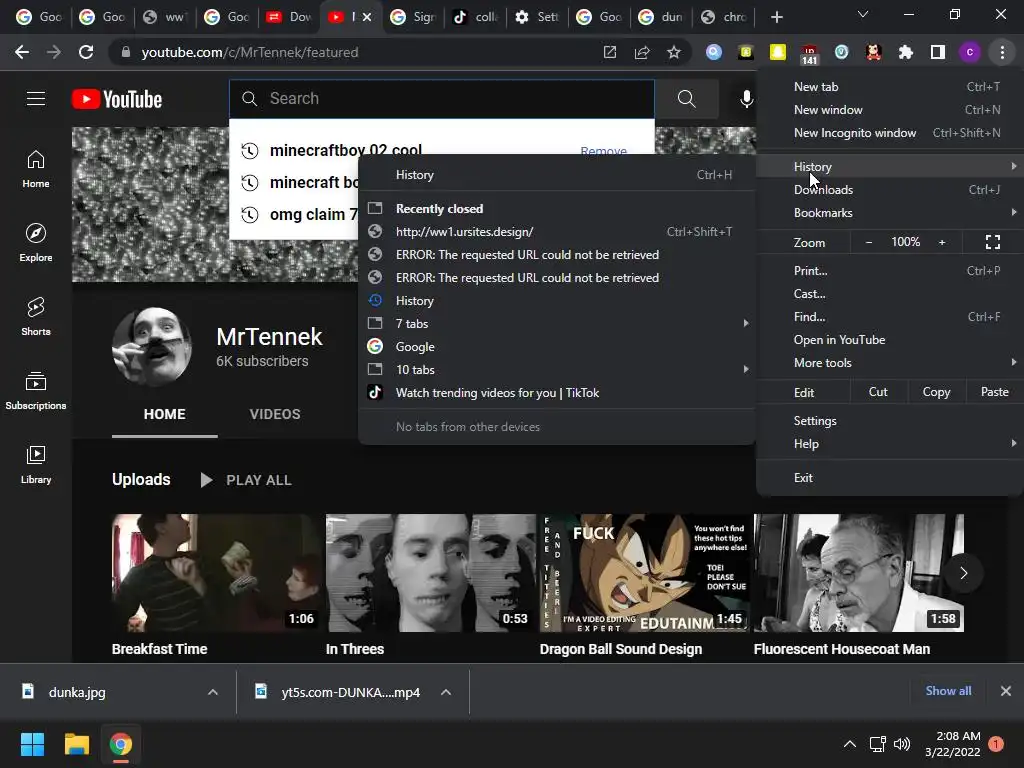Screen dimensions: 1024x768
Task: Activate voice search microphone
Action: coord(746,99)
